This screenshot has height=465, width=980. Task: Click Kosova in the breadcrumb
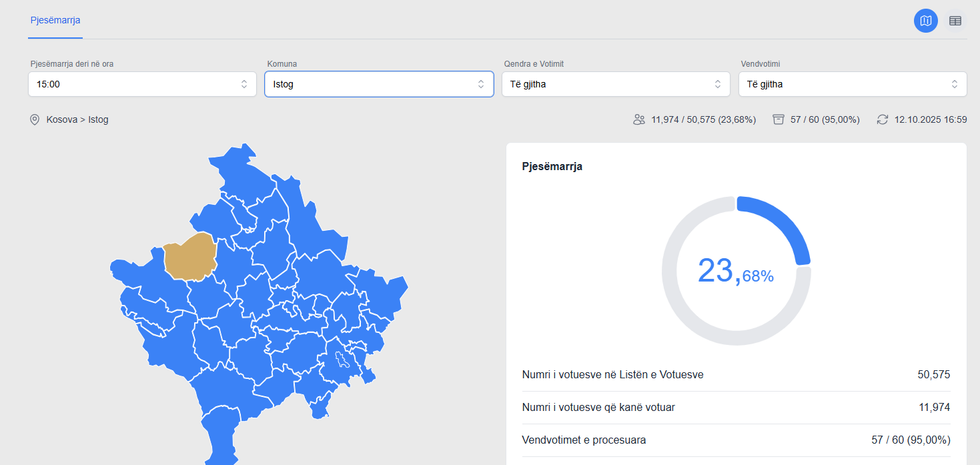point(63,120)
